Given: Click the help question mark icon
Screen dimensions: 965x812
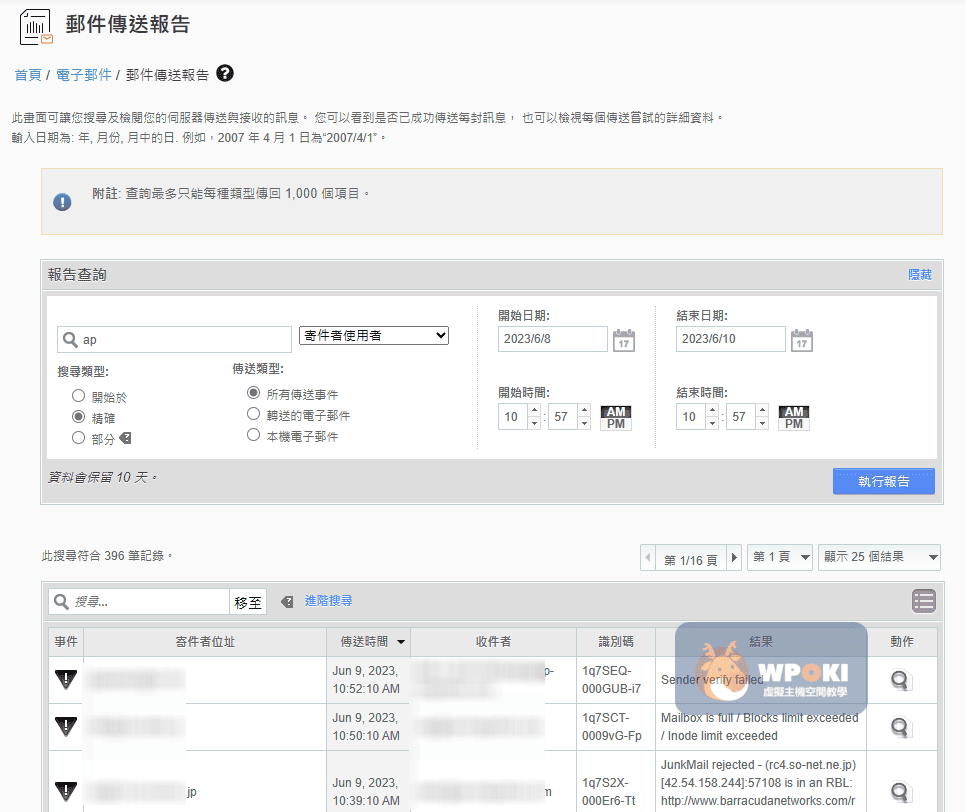Looking at the screenshot, I should tap(225, 73).
